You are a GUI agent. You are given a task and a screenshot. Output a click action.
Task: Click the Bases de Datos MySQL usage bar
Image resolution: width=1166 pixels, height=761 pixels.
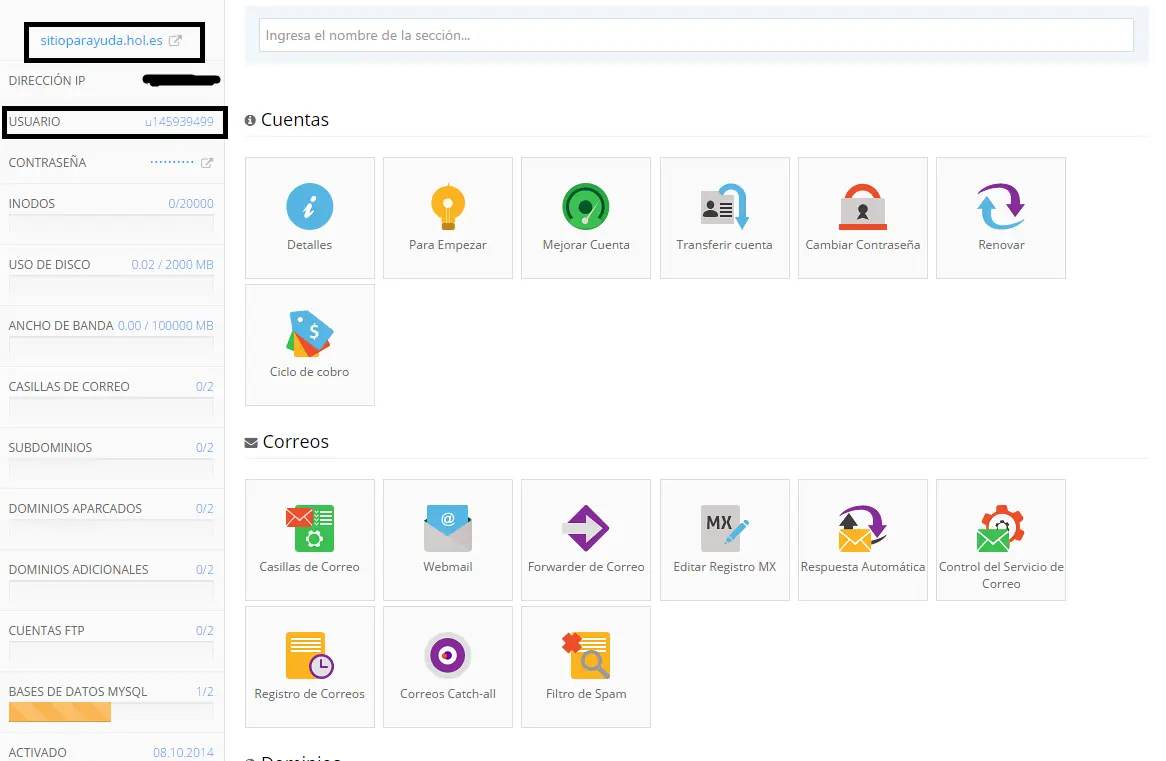[x=111, y=712]
